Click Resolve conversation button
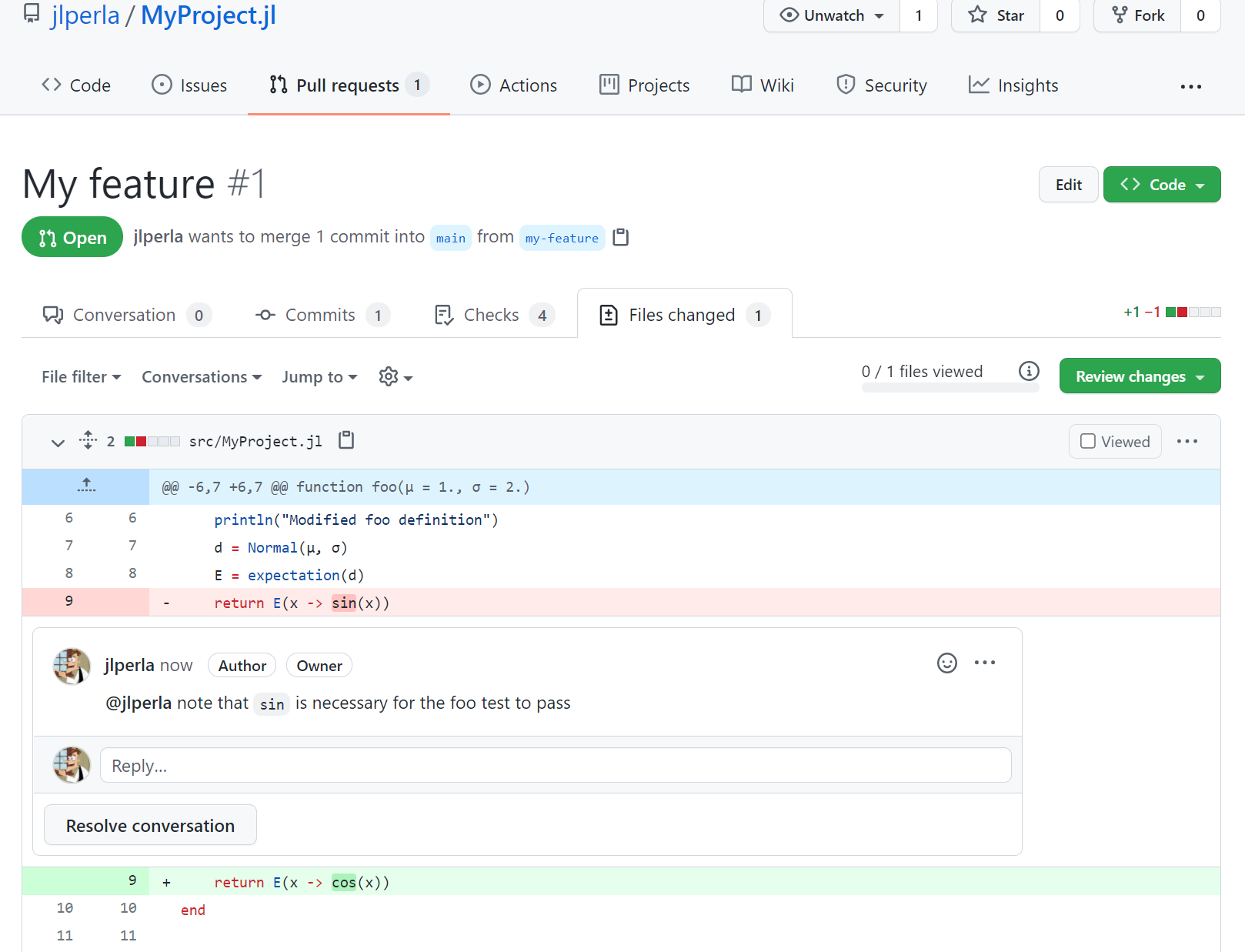1245x952 pixels. click(150, 826)
